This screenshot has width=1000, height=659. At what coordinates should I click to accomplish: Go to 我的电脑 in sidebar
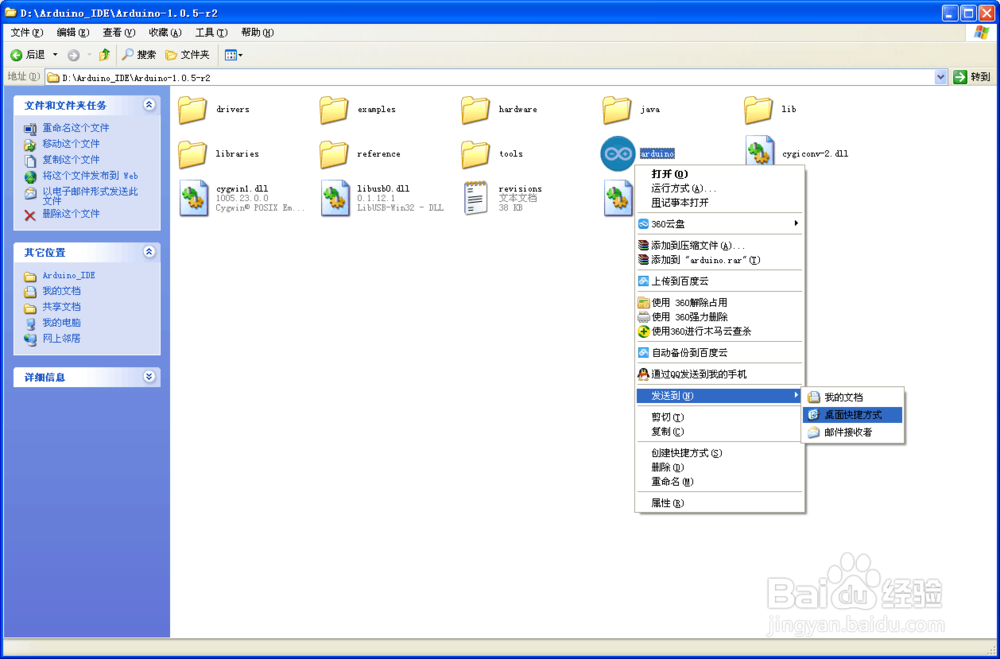61,323
